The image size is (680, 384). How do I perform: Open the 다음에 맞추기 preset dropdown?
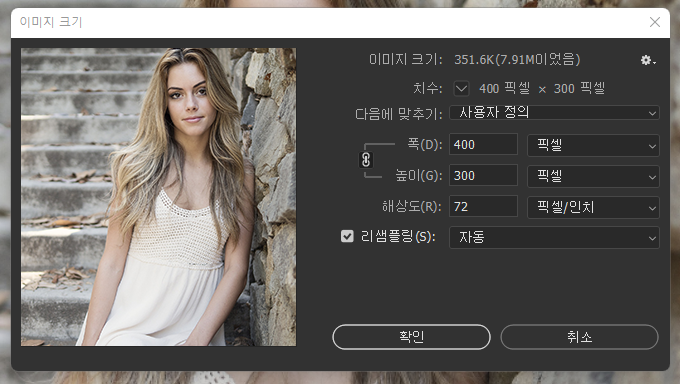(554, 113)
